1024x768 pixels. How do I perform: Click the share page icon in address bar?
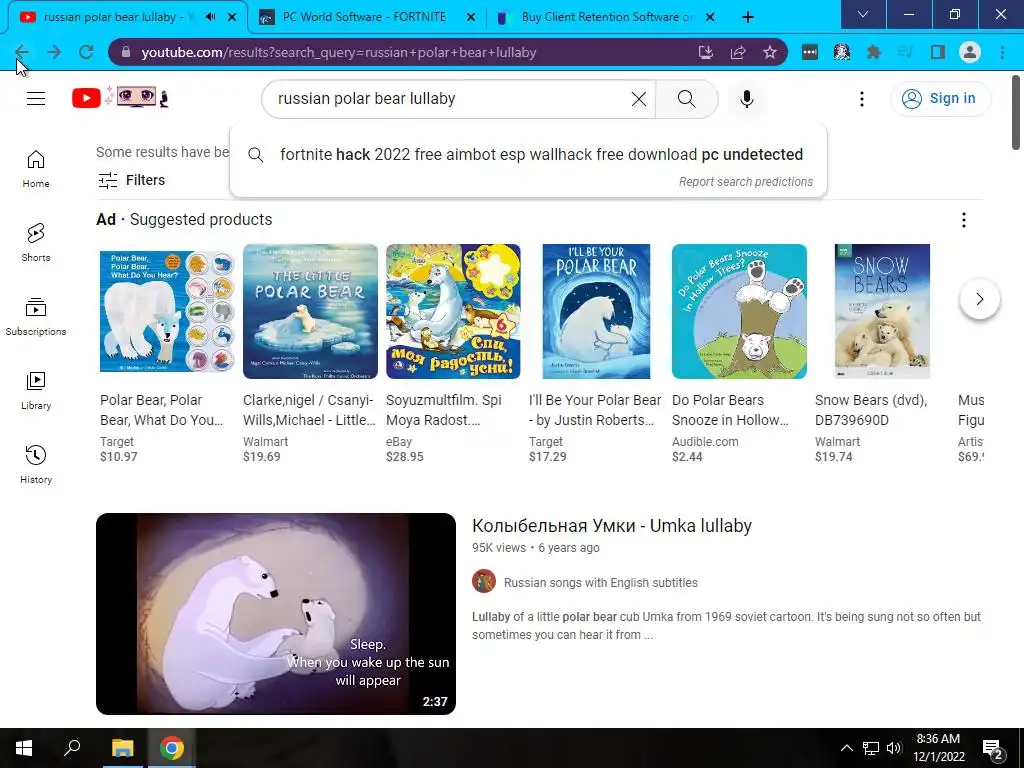coord(738,52)
